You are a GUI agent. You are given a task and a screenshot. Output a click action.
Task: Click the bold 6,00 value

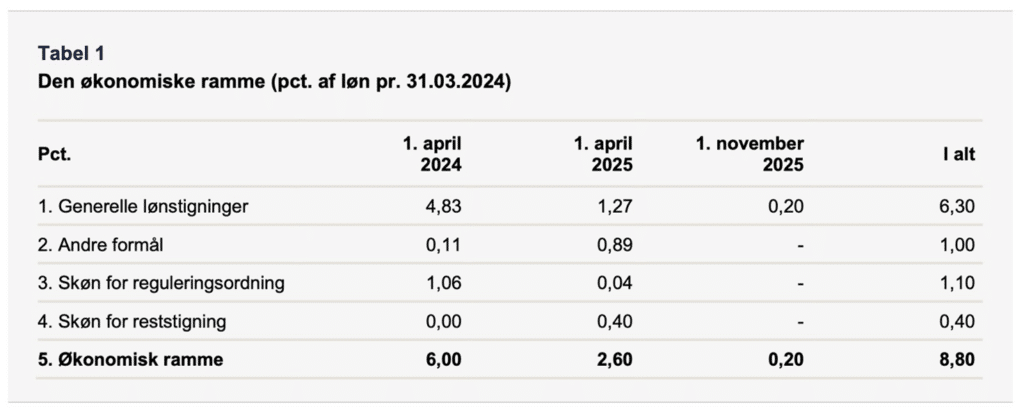[445, 360]
